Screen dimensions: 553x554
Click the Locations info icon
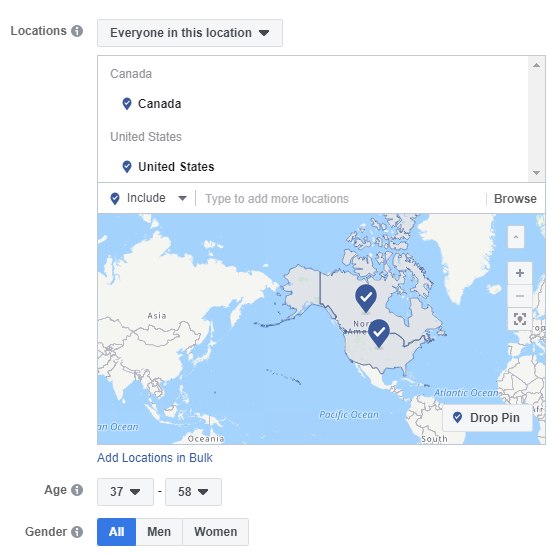coord(77,31)
